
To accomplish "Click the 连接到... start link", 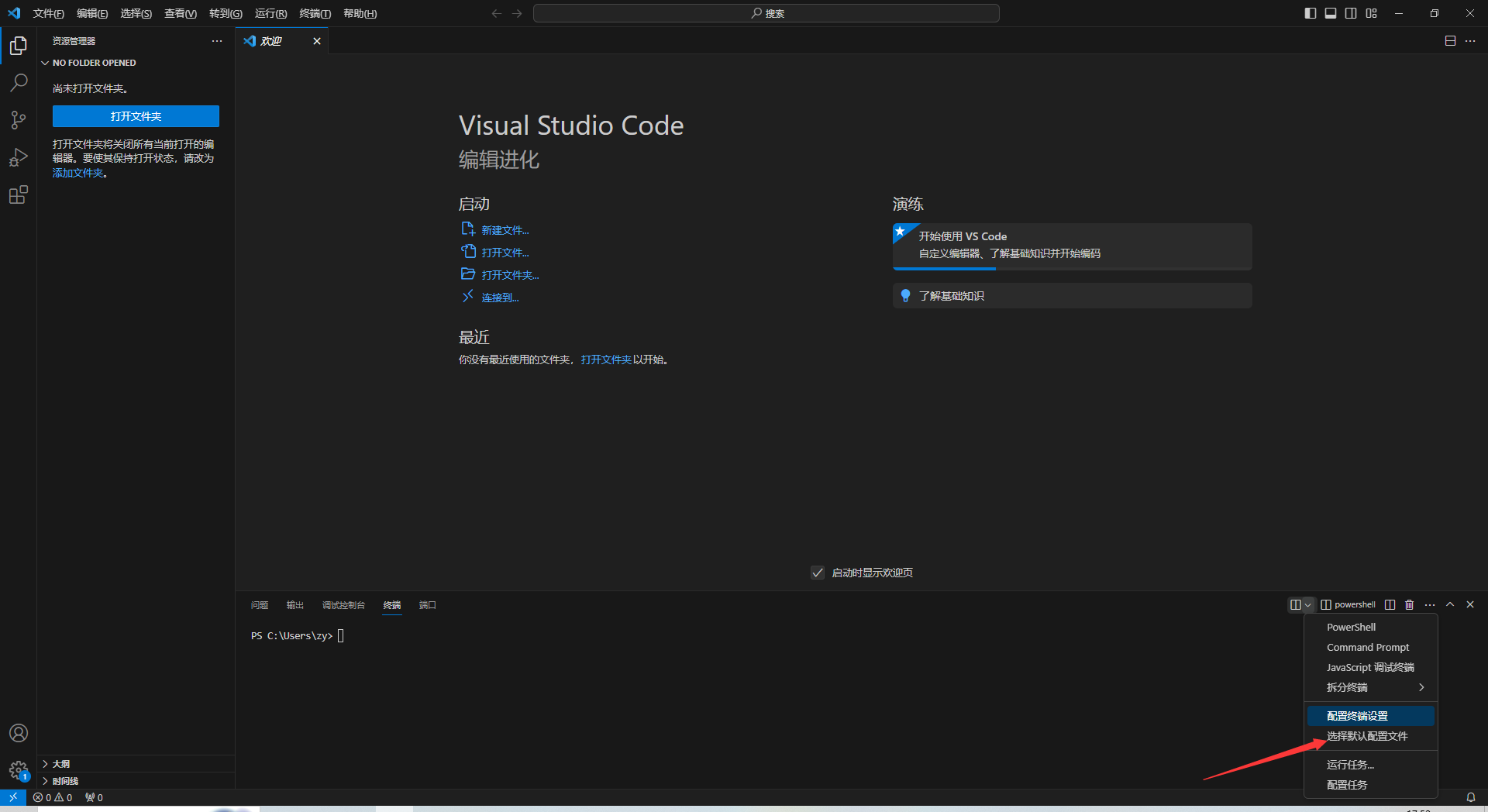I will [x=500, y=298].
